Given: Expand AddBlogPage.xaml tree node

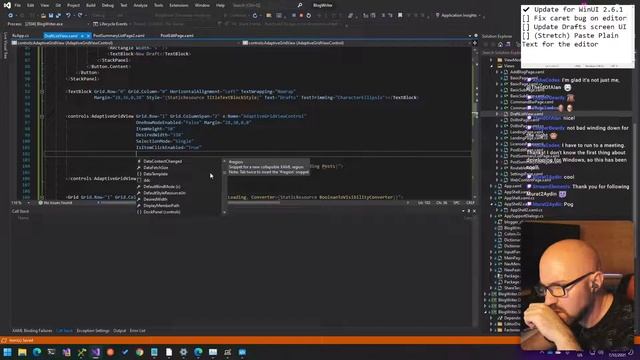Looking at the screenshot, I should click(x=497, y=72).
